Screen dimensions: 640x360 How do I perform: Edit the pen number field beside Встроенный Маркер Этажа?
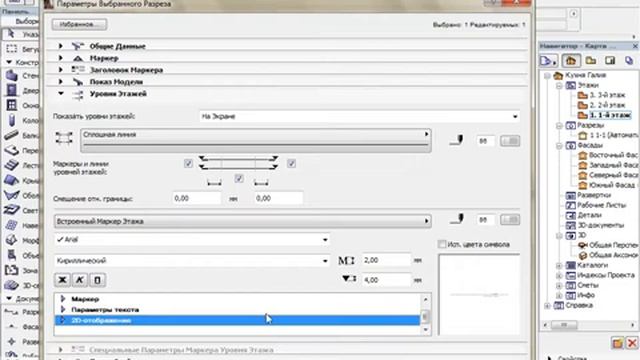[x=484, y=220]
